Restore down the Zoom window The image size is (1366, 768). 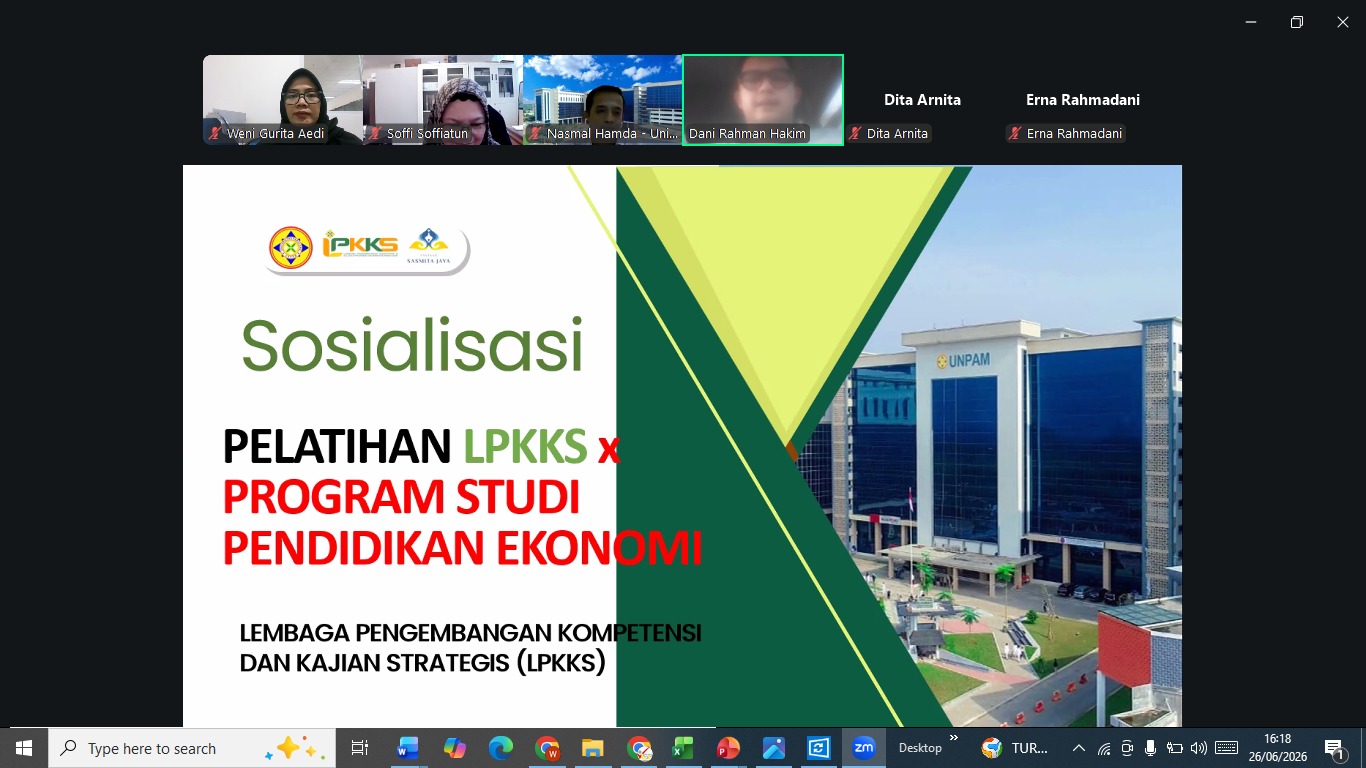point(1297,22)
